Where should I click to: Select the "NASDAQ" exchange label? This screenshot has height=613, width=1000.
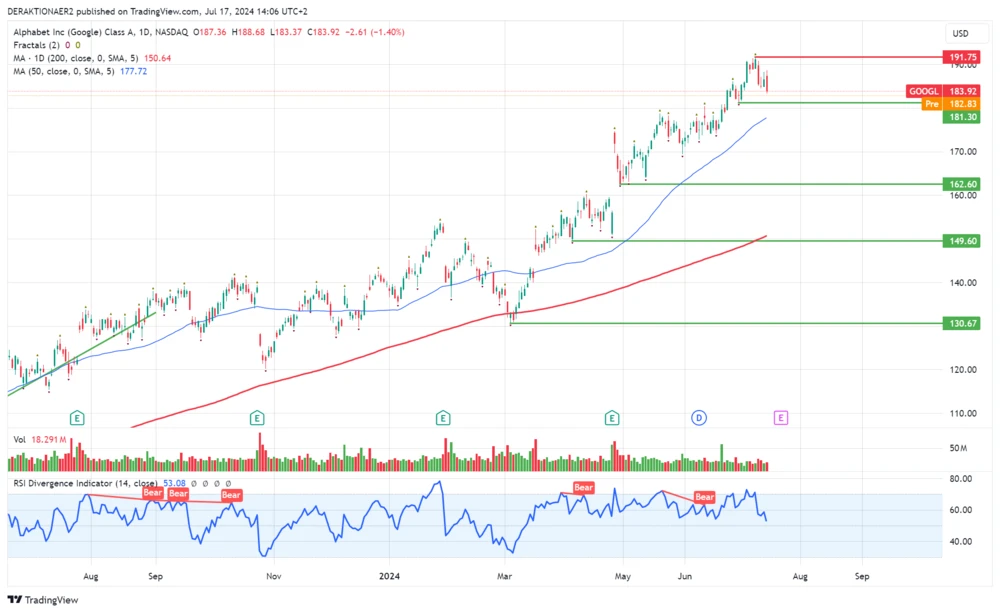point(172,31)
